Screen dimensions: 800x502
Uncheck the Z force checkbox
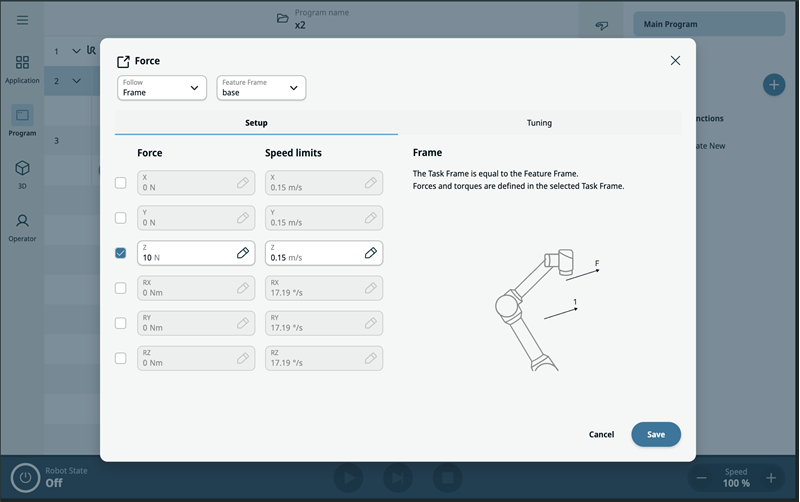[120, 253]
